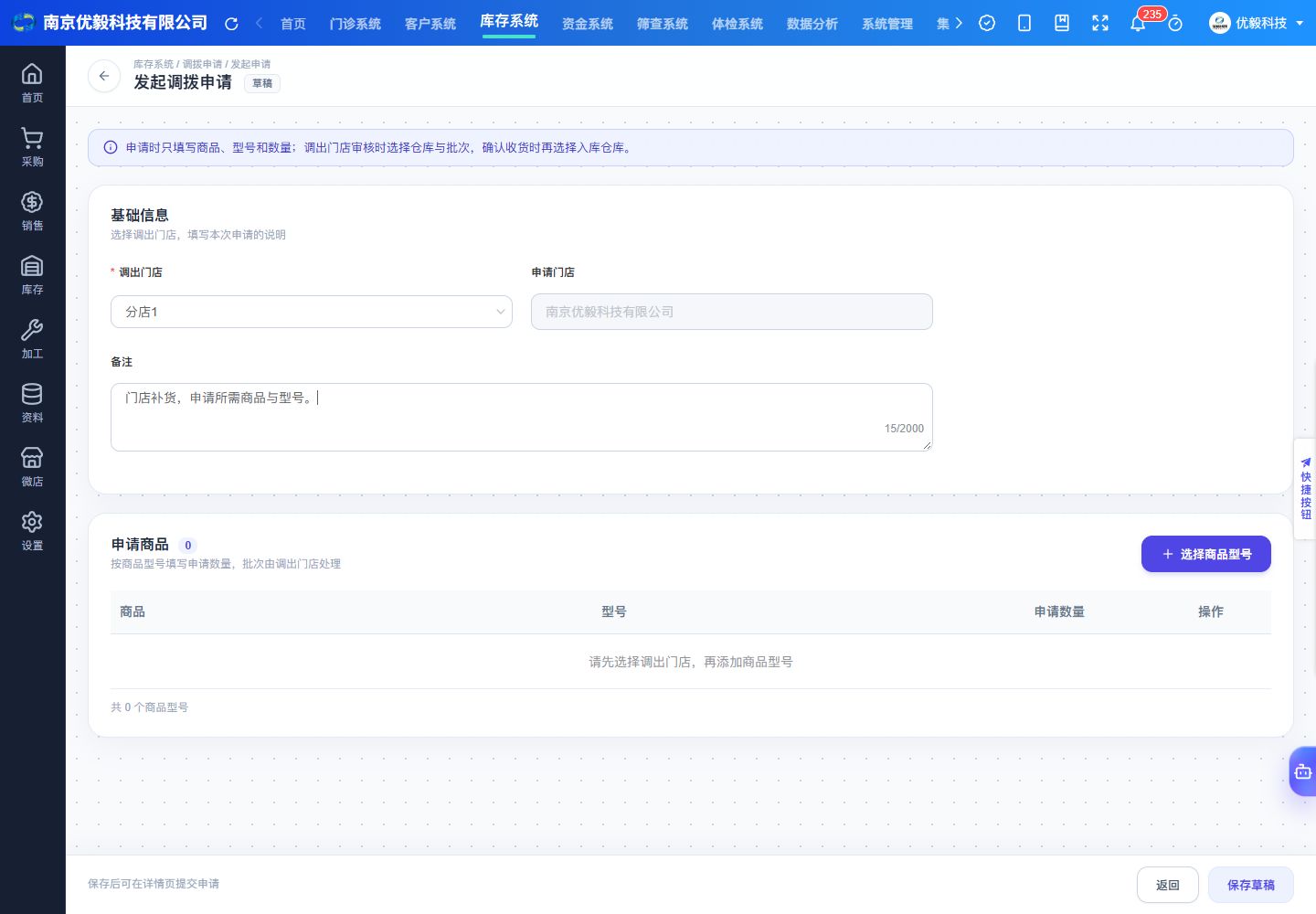Switch to the 筛查系统 tab
1316x914 pixels.
tap(663, 24)
